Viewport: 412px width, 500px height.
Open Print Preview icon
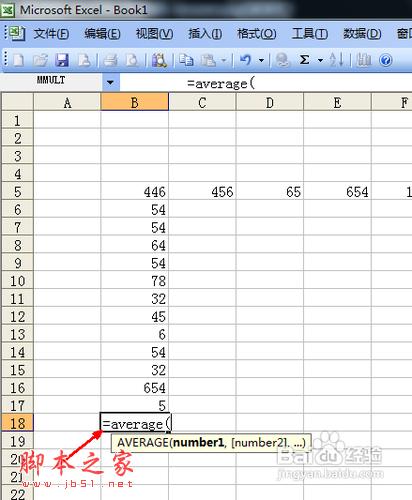132,60
